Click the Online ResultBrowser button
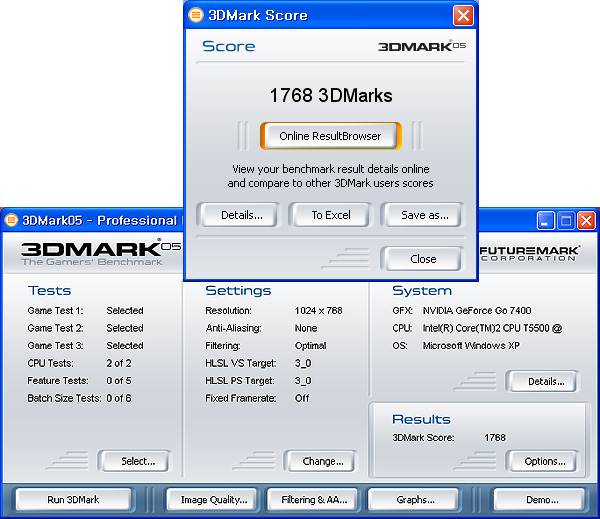 coord(331,136)
